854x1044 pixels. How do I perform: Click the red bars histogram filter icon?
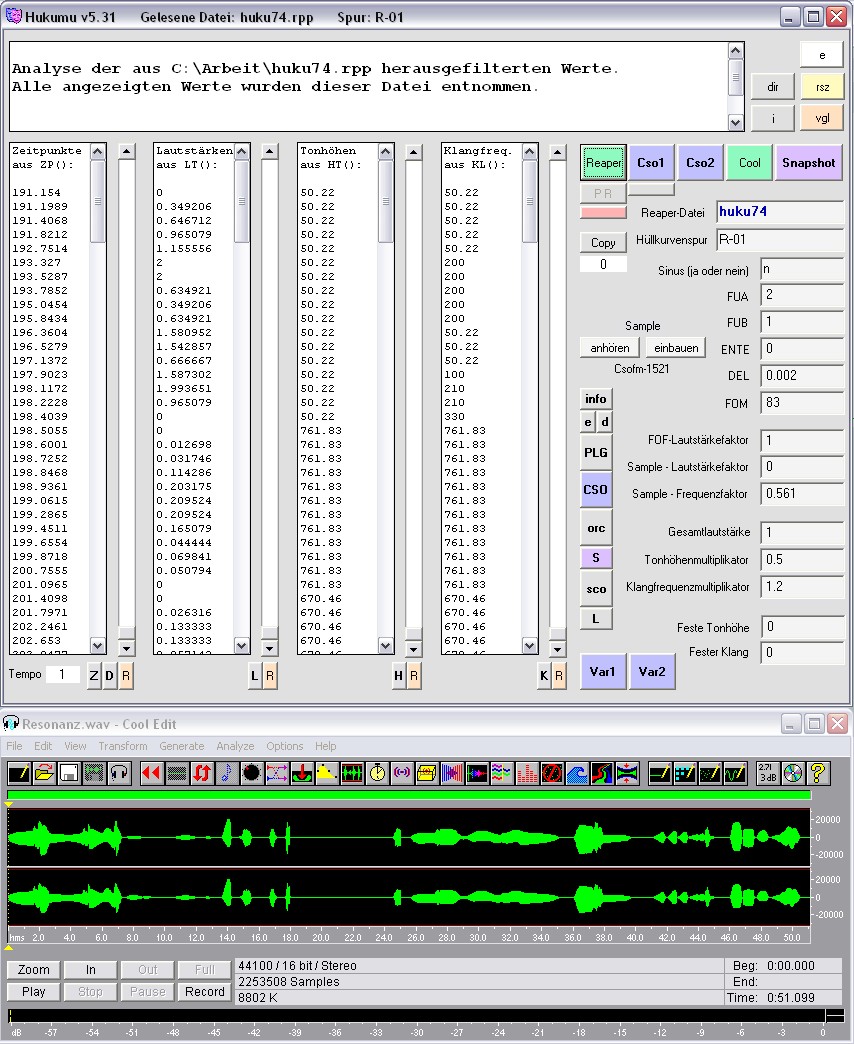pyautogui.click(x=527, y=773)
